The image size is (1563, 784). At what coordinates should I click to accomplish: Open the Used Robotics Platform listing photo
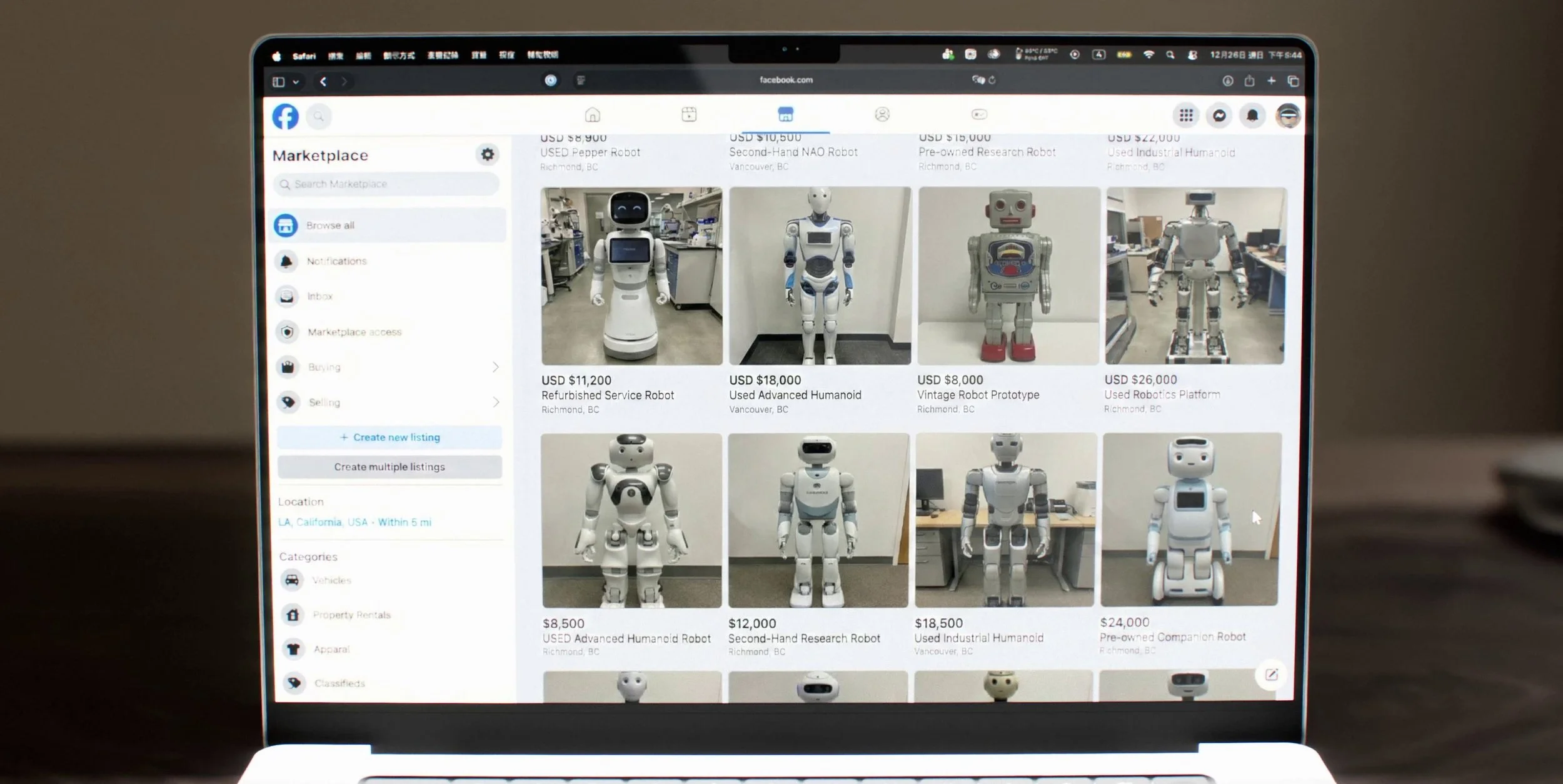(1195, 276)
